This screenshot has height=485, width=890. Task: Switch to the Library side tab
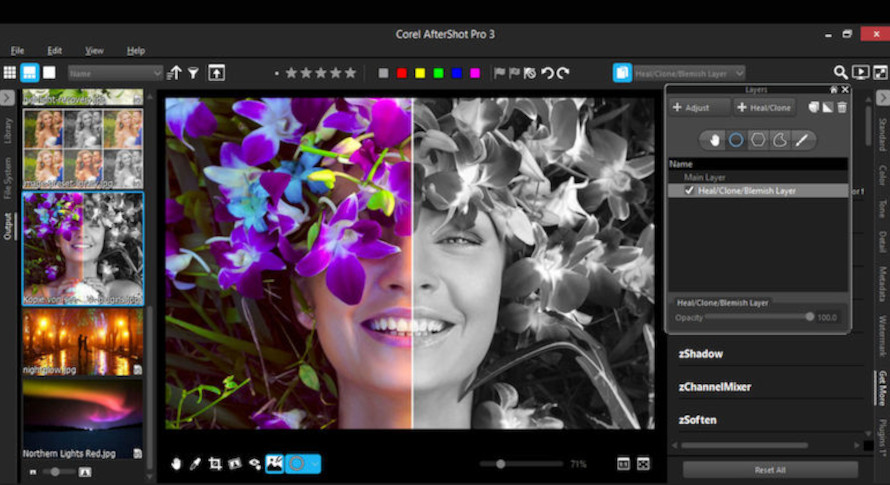click(8, 131)
